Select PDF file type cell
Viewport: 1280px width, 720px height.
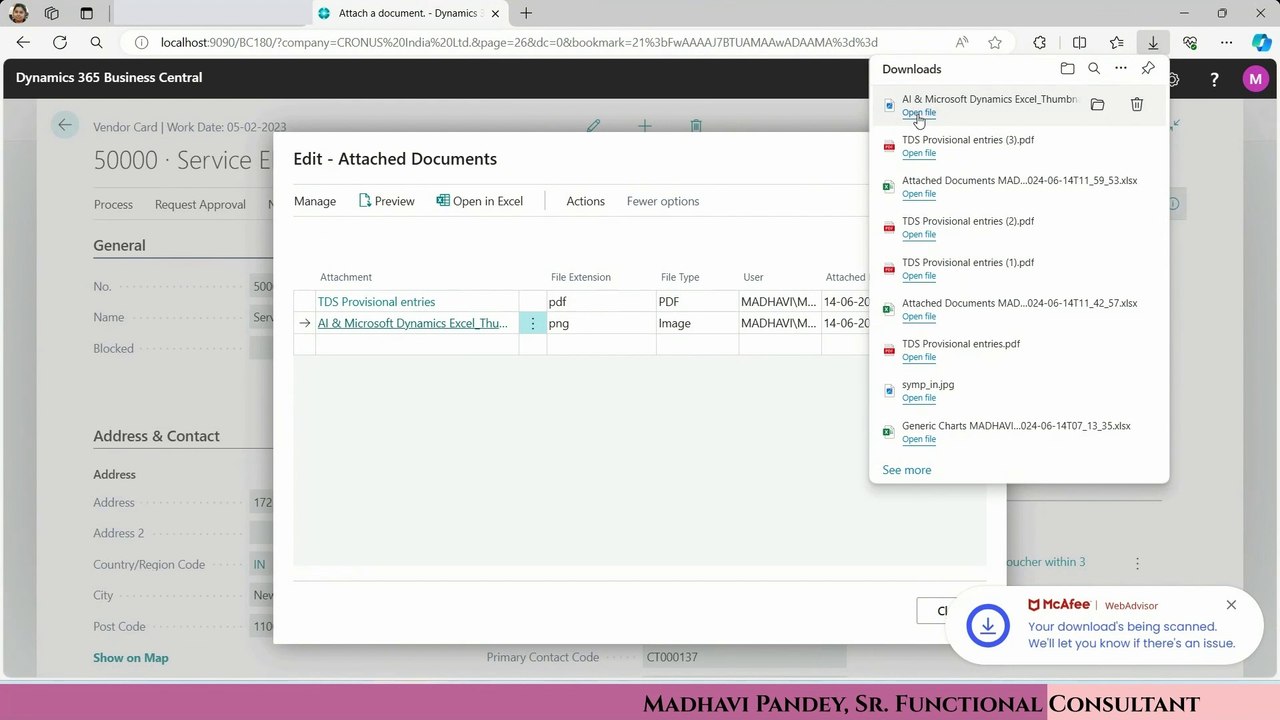pos(697,301)
